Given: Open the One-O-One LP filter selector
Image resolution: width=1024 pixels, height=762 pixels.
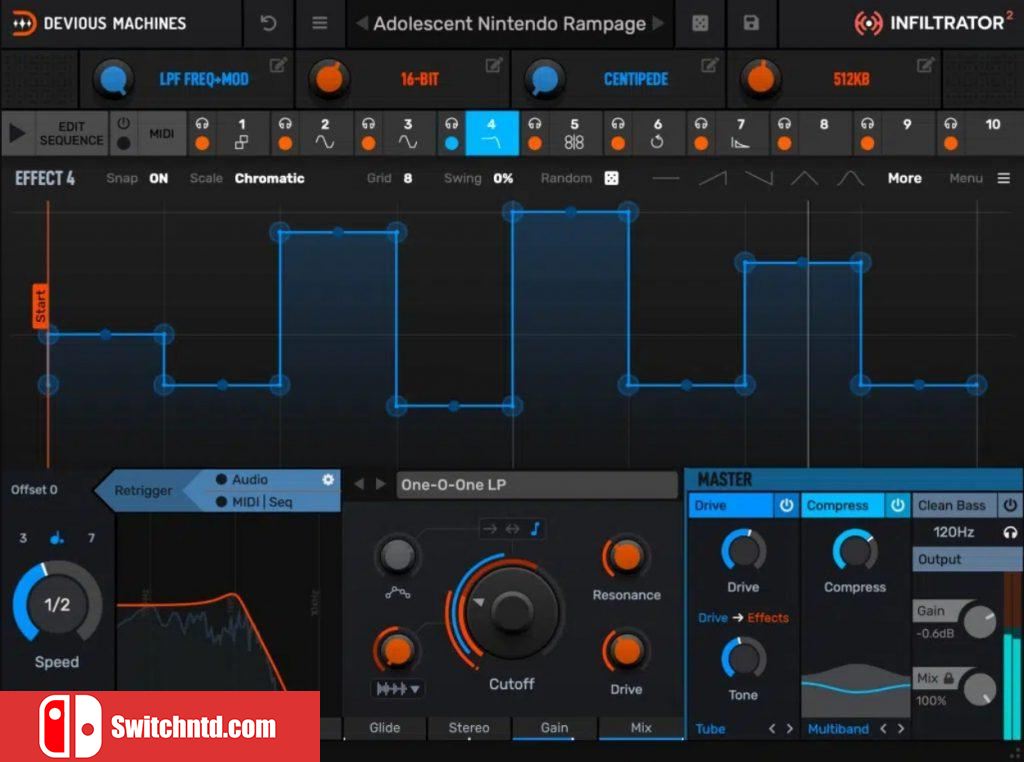Looking at the screenshot, I should (537, 485).
